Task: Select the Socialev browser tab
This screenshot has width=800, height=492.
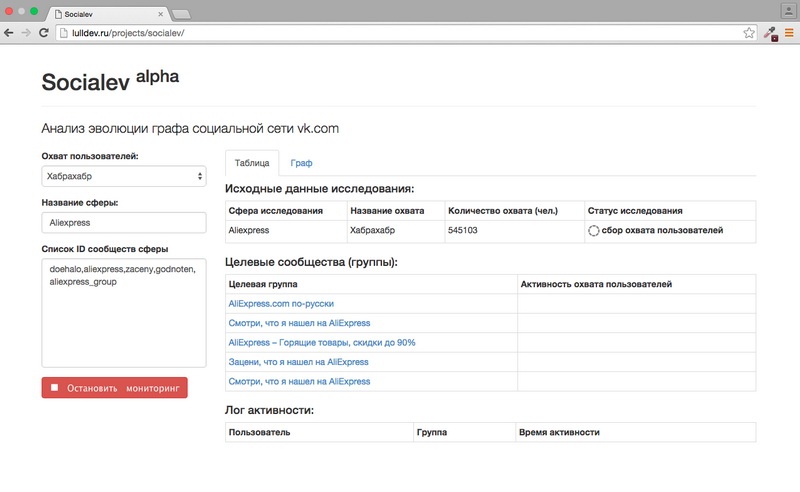Action: point(109,14)
